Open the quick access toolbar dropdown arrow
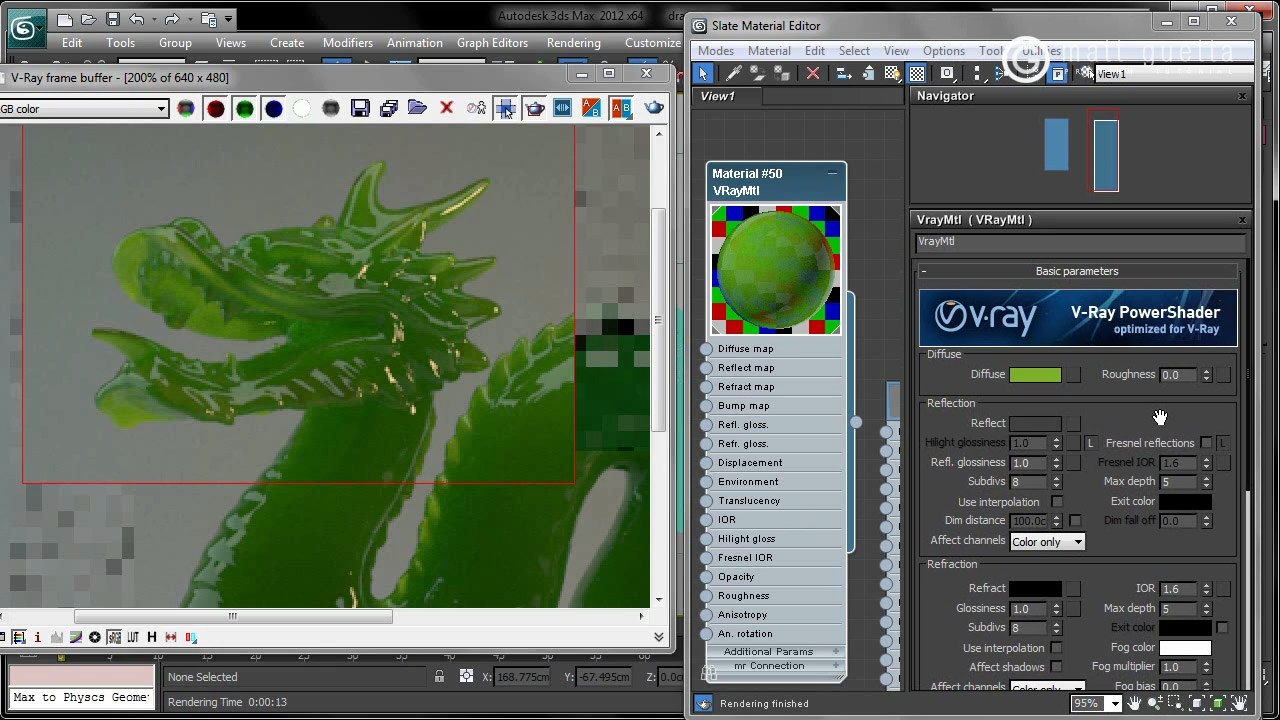The width and height of the screenshot is (1280, 720). pos(229,19)
